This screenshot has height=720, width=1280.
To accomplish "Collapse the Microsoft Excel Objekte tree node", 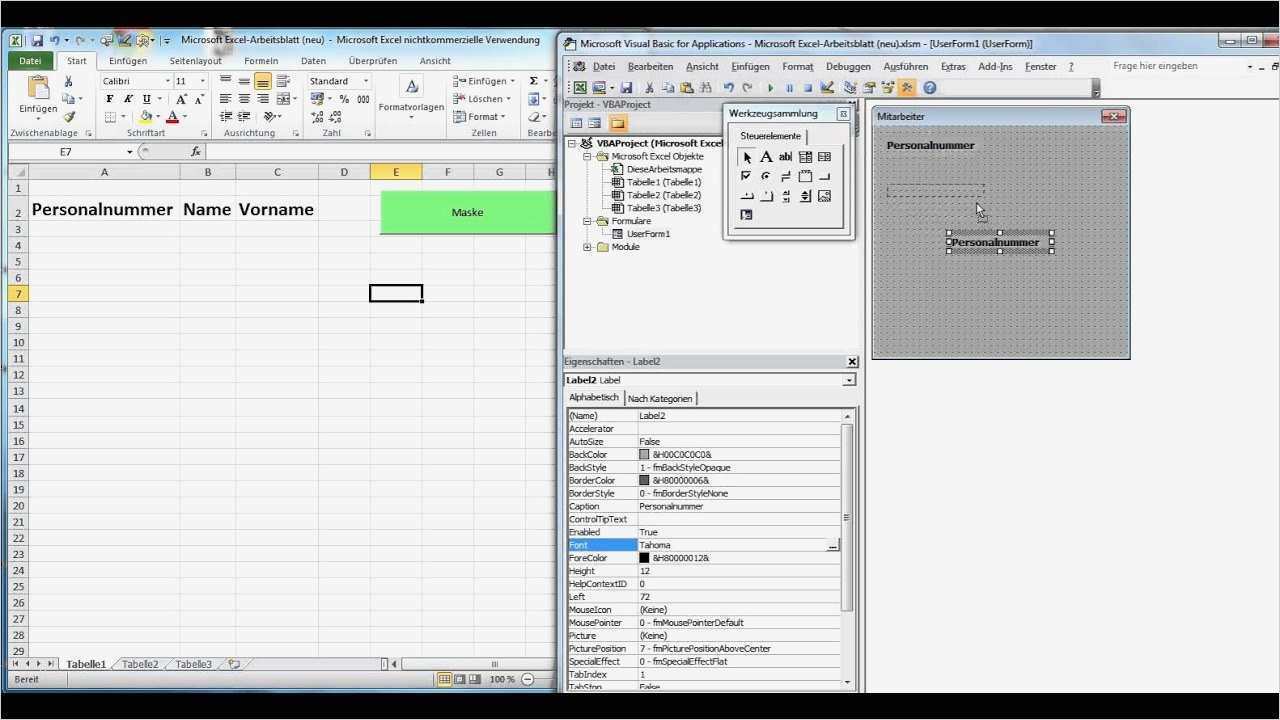I will coord(587,157).
